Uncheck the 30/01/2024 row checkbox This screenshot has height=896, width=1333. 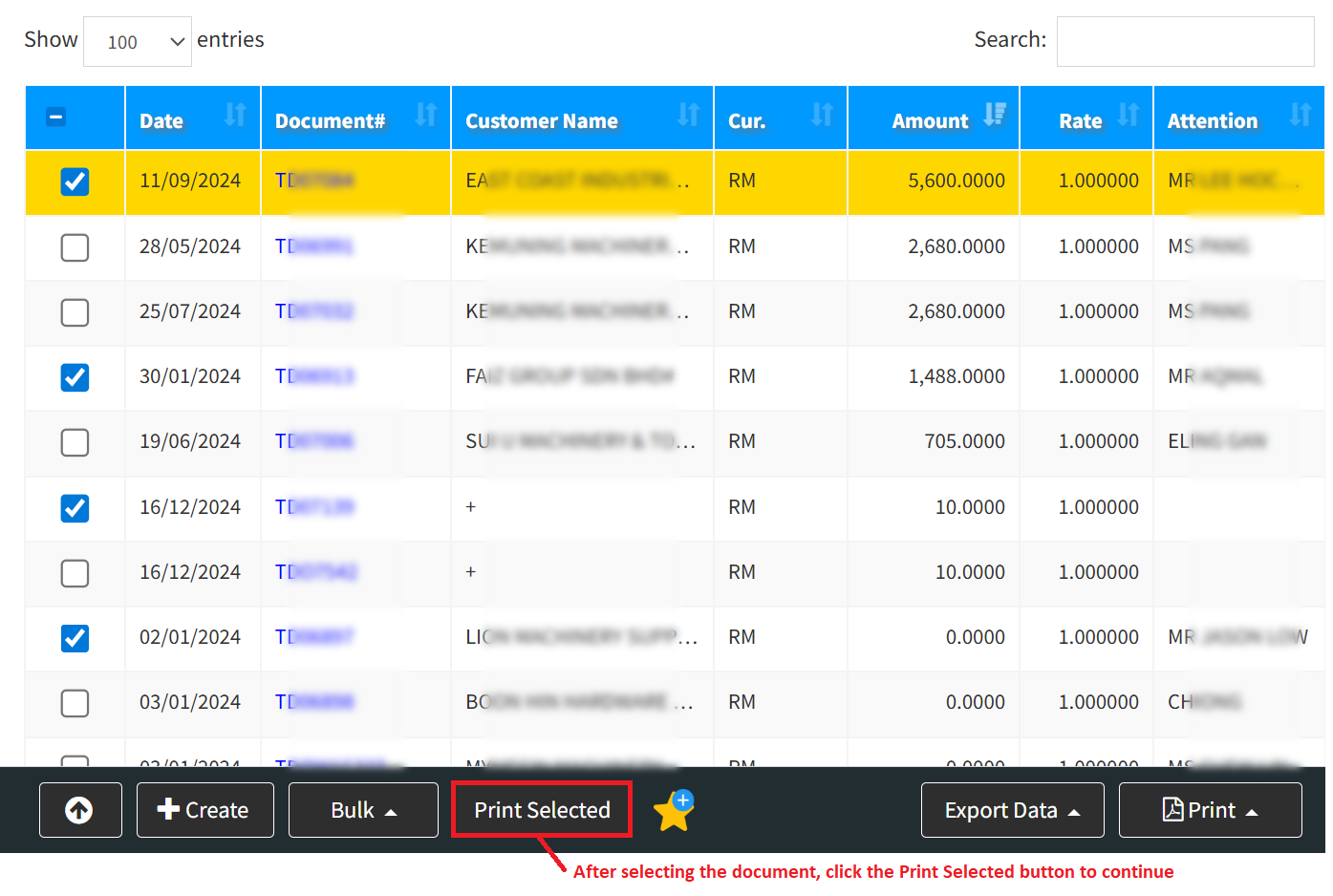pyautogui.click(x=75, y=377)
